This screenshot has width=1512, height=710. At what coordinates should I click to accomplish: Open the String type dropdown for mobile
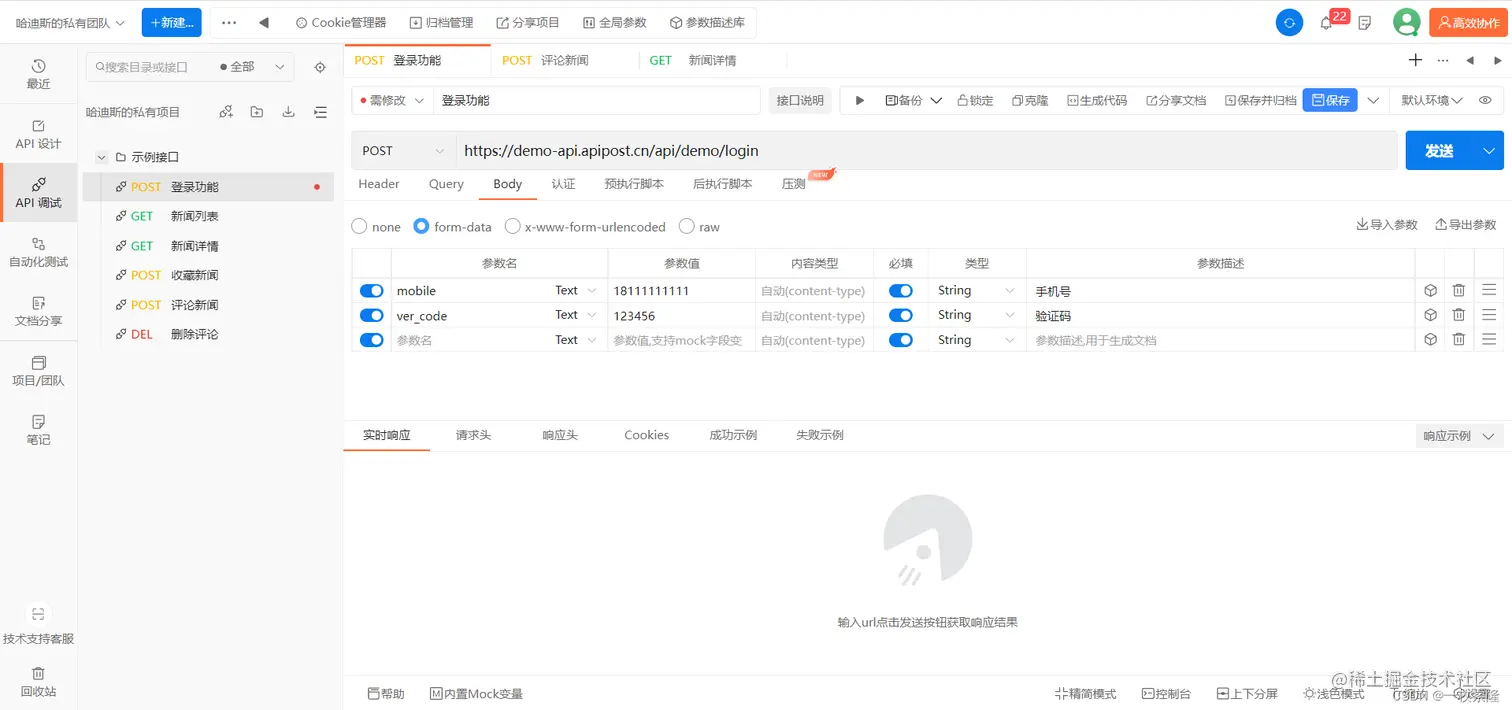point(977,290)
